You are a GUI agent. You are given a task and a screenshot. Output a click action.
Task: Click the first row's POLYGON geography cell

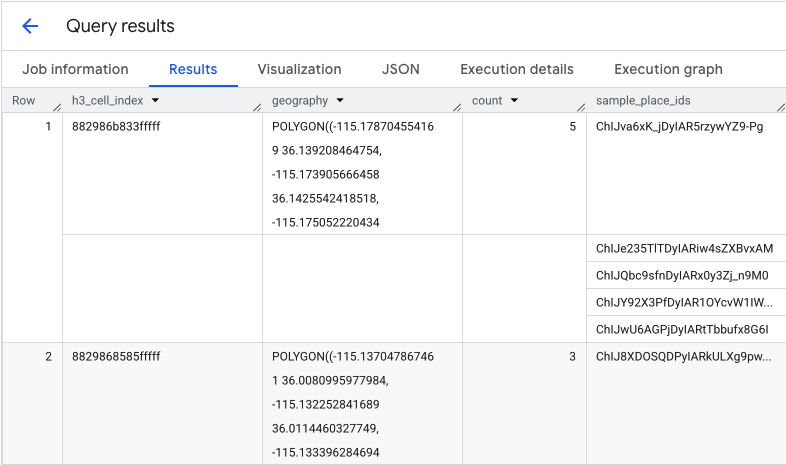(353, 174)
